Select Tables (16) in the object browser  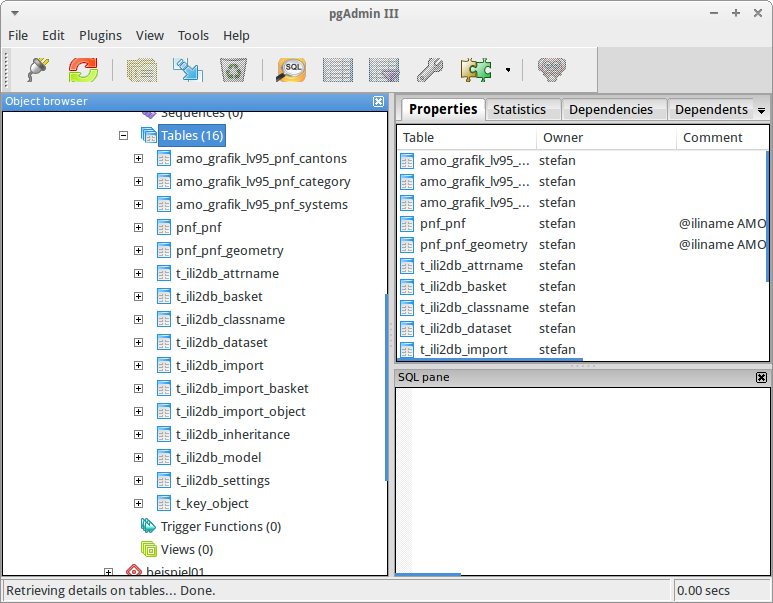pyautogui.click(x=192, y=136)
